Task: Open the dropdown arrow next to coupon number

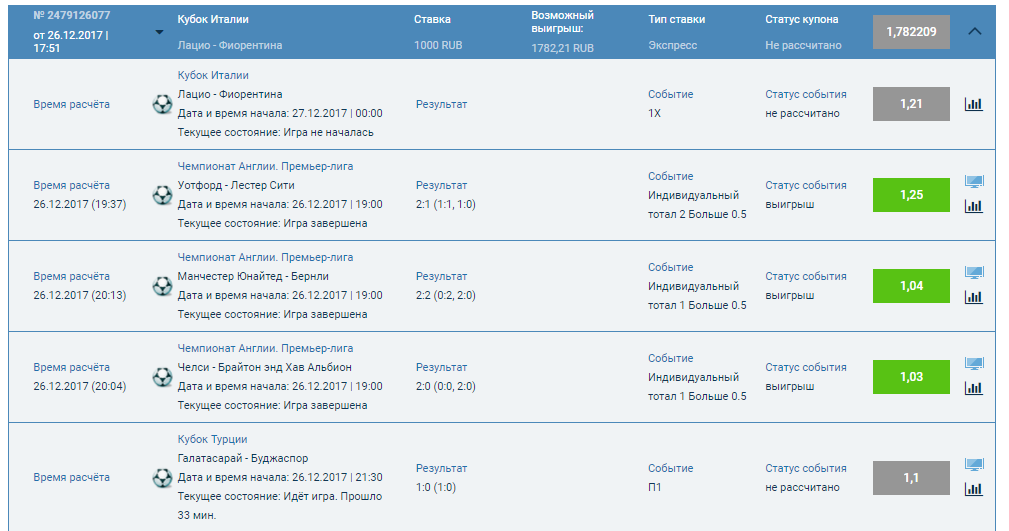Action: pos(159,32)
